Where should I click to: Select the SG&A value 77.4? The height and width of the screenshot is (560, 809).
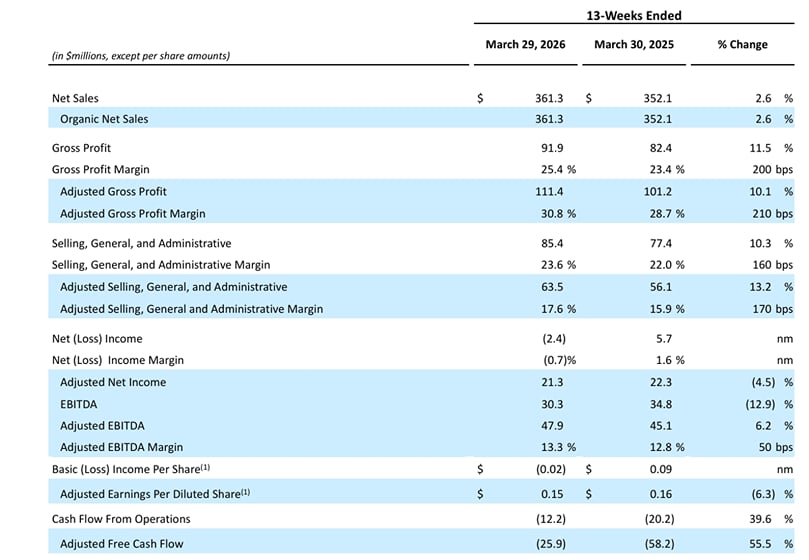coord(660,243)
